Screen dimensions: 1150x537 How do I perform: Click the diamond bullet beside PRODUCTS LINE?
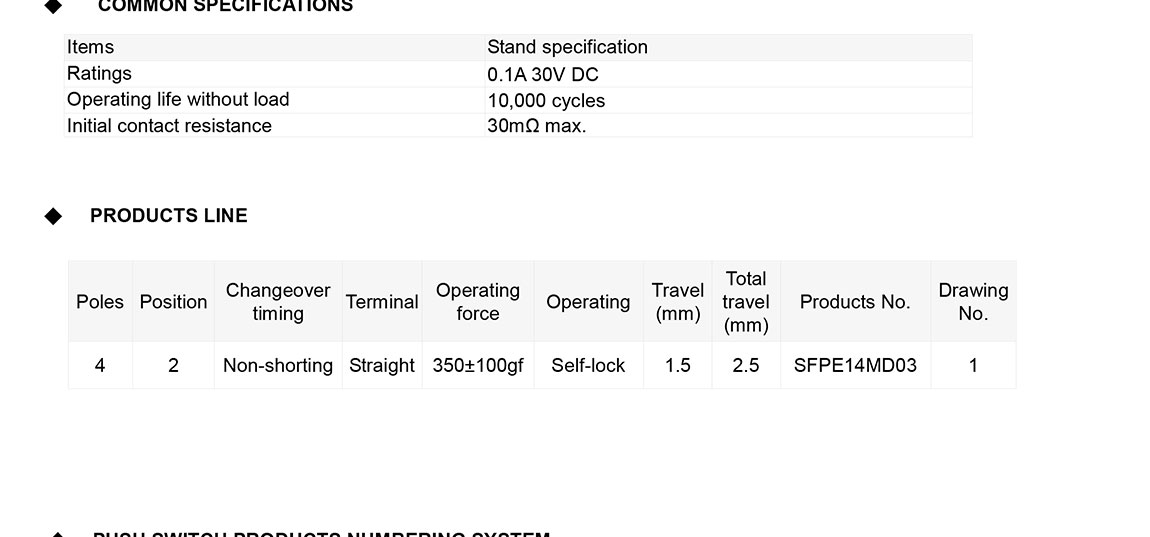(54, 216)
